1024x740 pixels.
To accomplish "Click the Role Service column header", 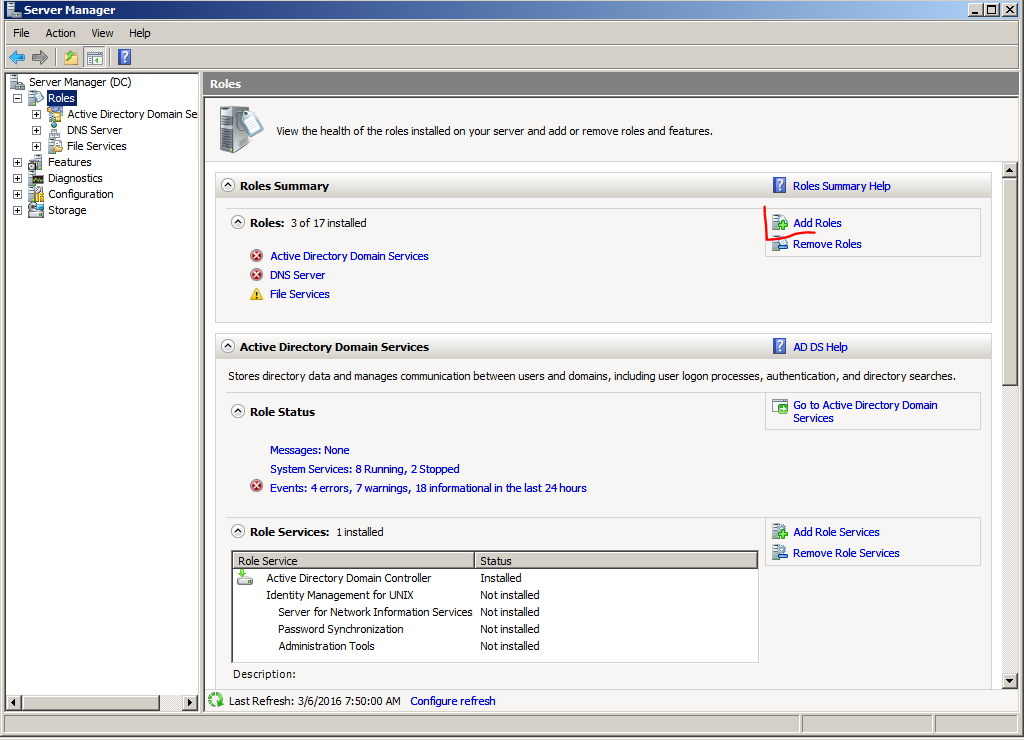I will (x=353, y=560).
